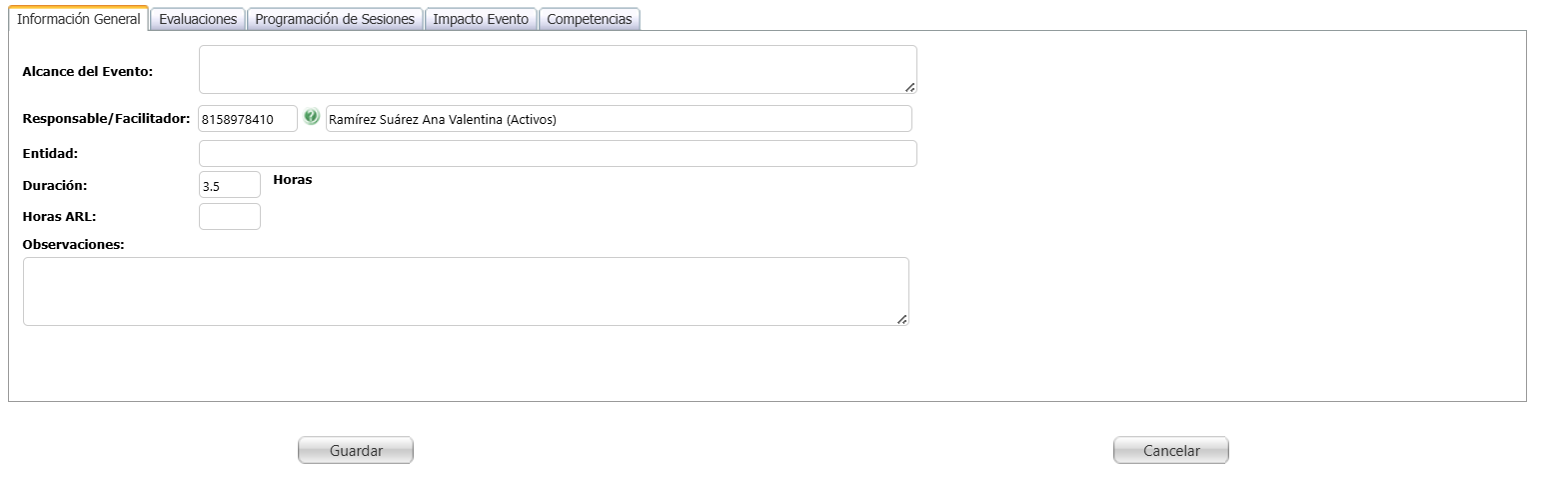Select the Impacto Evento tab
This screenshot has width=1543, height=490.
tap(480, 19)
